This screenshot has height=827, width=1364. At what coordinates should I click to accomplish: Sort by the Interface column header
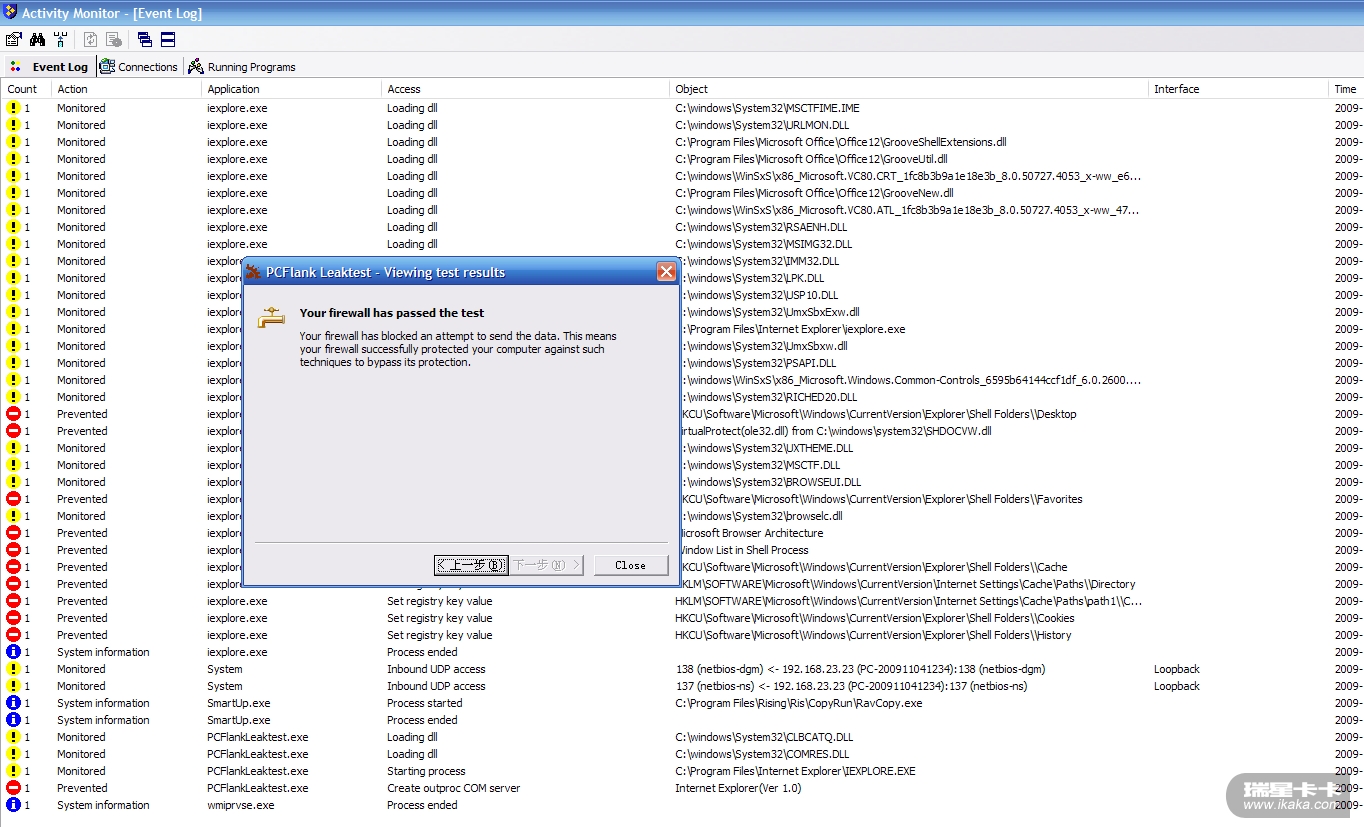coord(1239,89)
